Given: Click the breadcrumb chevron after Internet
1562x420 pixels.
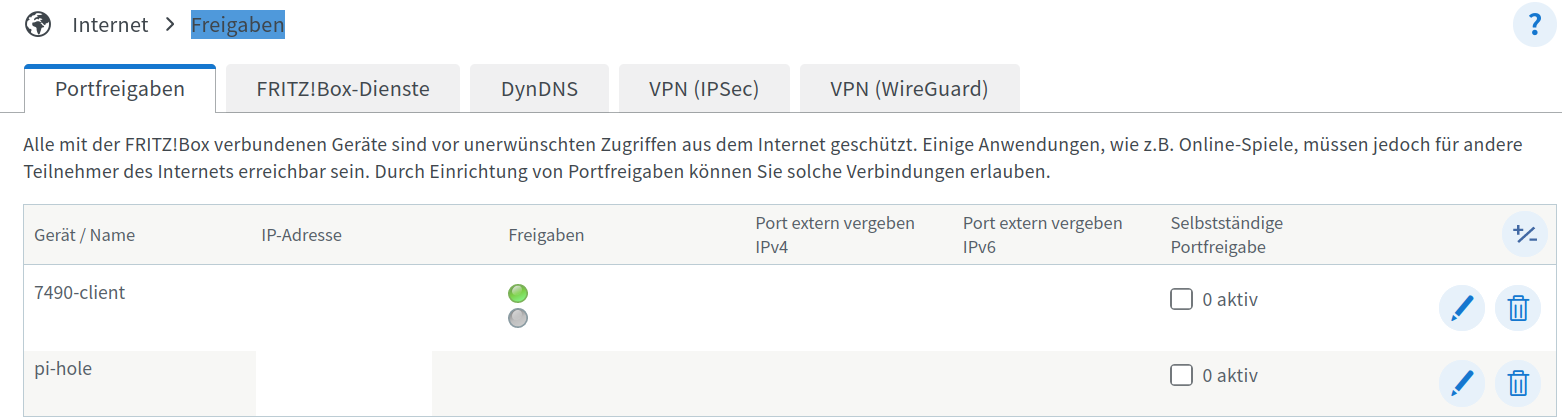Looking at the screenshot, I should coord(170,25).
